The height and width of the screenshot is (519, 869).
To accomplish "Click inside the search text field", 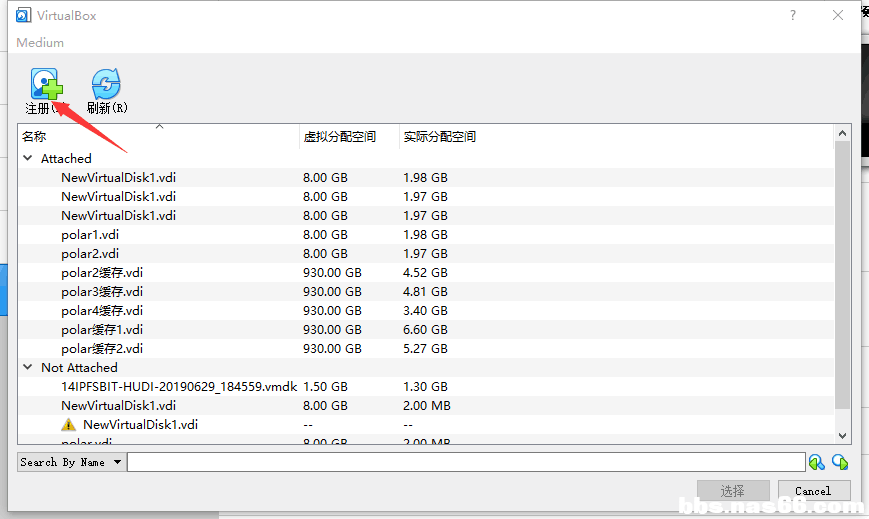I will pos(465,462).
